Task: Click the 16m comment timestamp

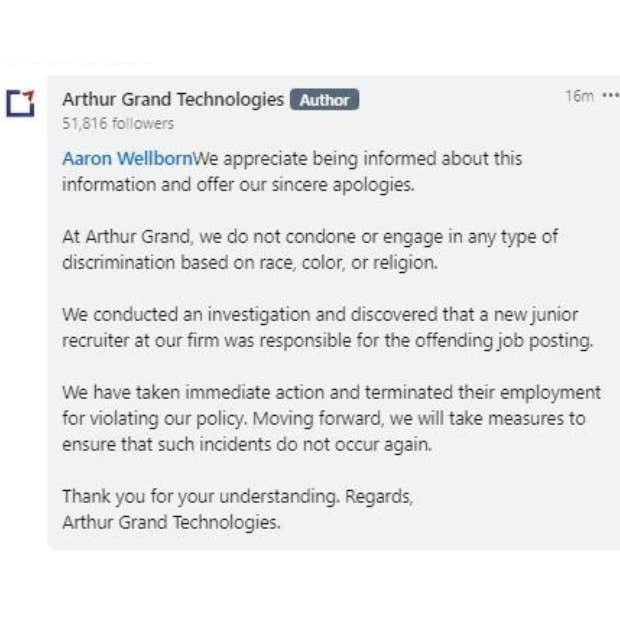Action: pos(579,96)
